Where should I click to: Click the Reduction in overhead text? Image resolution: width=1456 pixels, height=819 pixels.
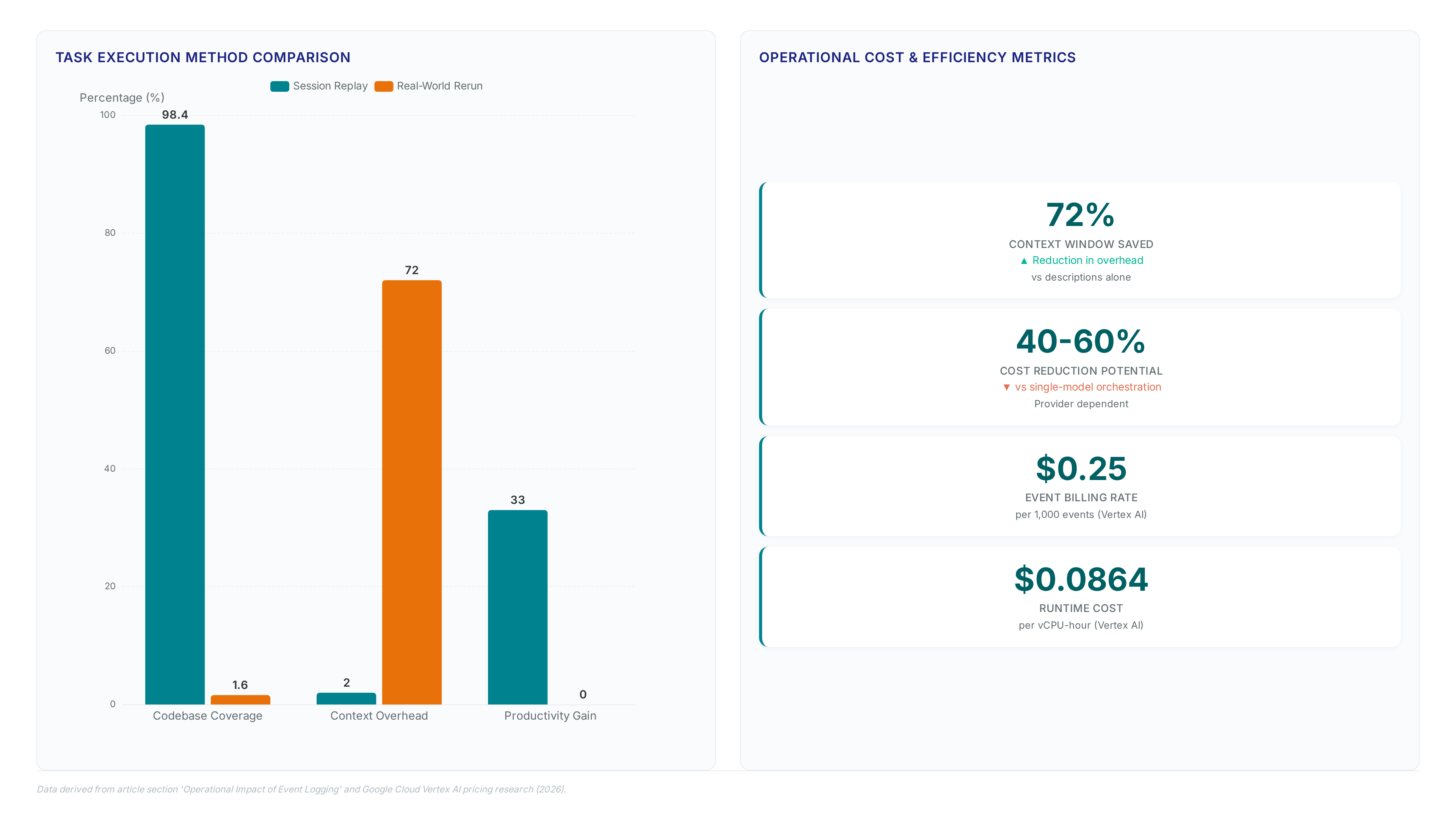[x=1087, y=260]
